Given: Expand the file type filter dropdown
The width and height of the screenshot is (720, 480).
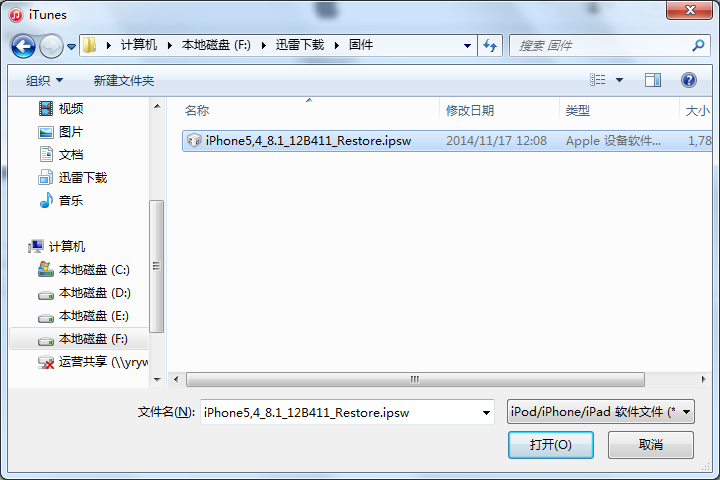Looking at the screenshot, I should coord(686,412).
